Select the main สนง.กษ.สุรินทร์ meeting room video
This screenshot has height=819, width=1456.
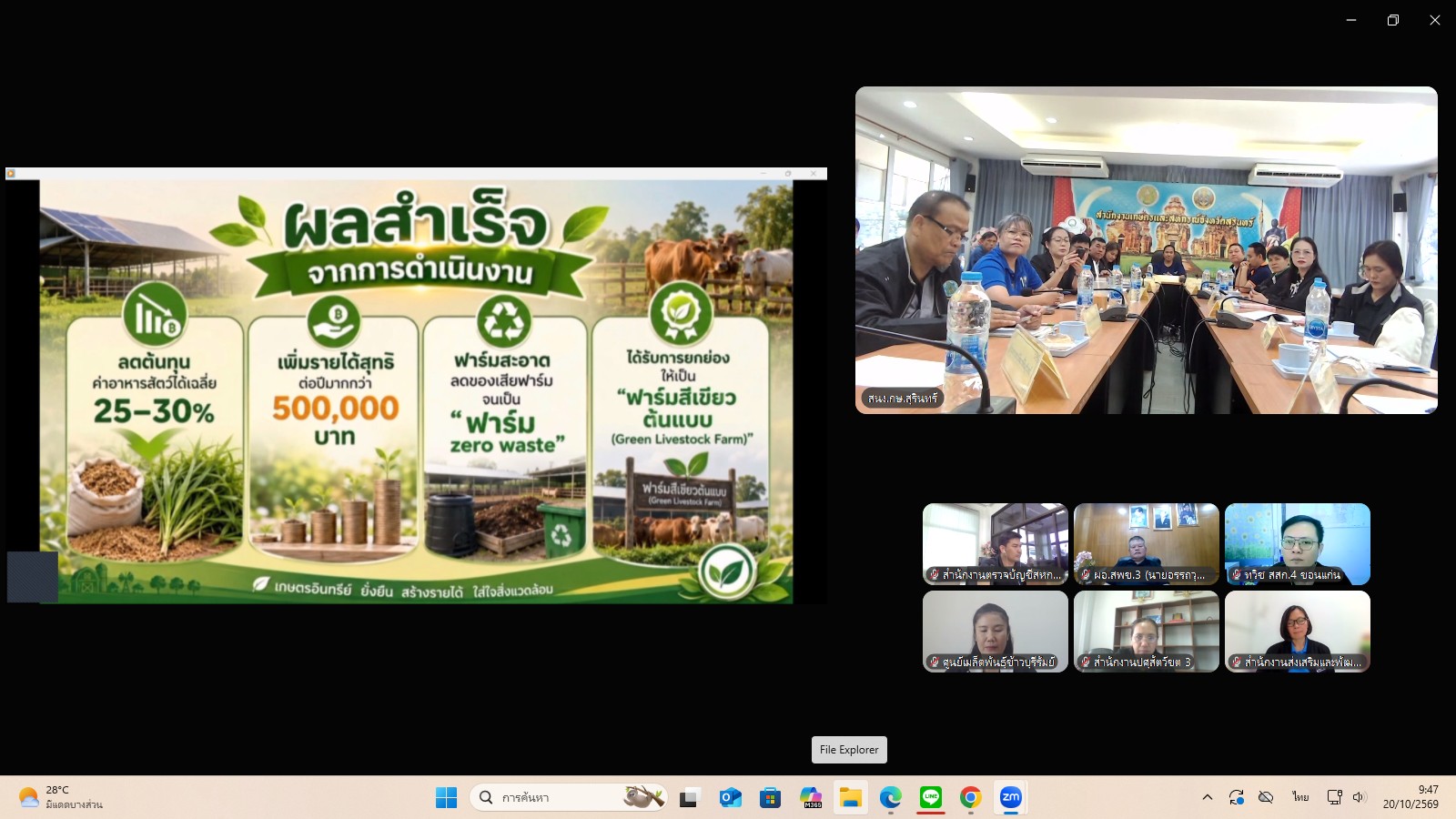(1147, 250)
